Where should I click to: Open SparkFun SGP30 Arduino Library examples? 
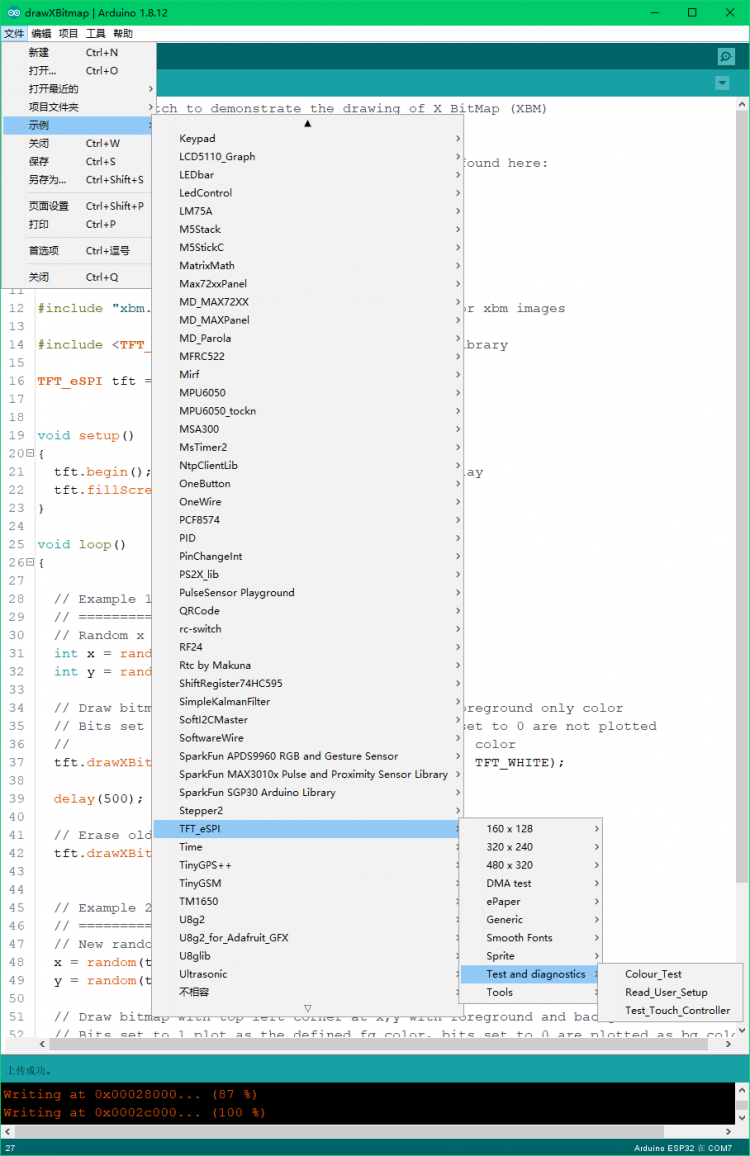pyautogui.click(x=308, y=792)
